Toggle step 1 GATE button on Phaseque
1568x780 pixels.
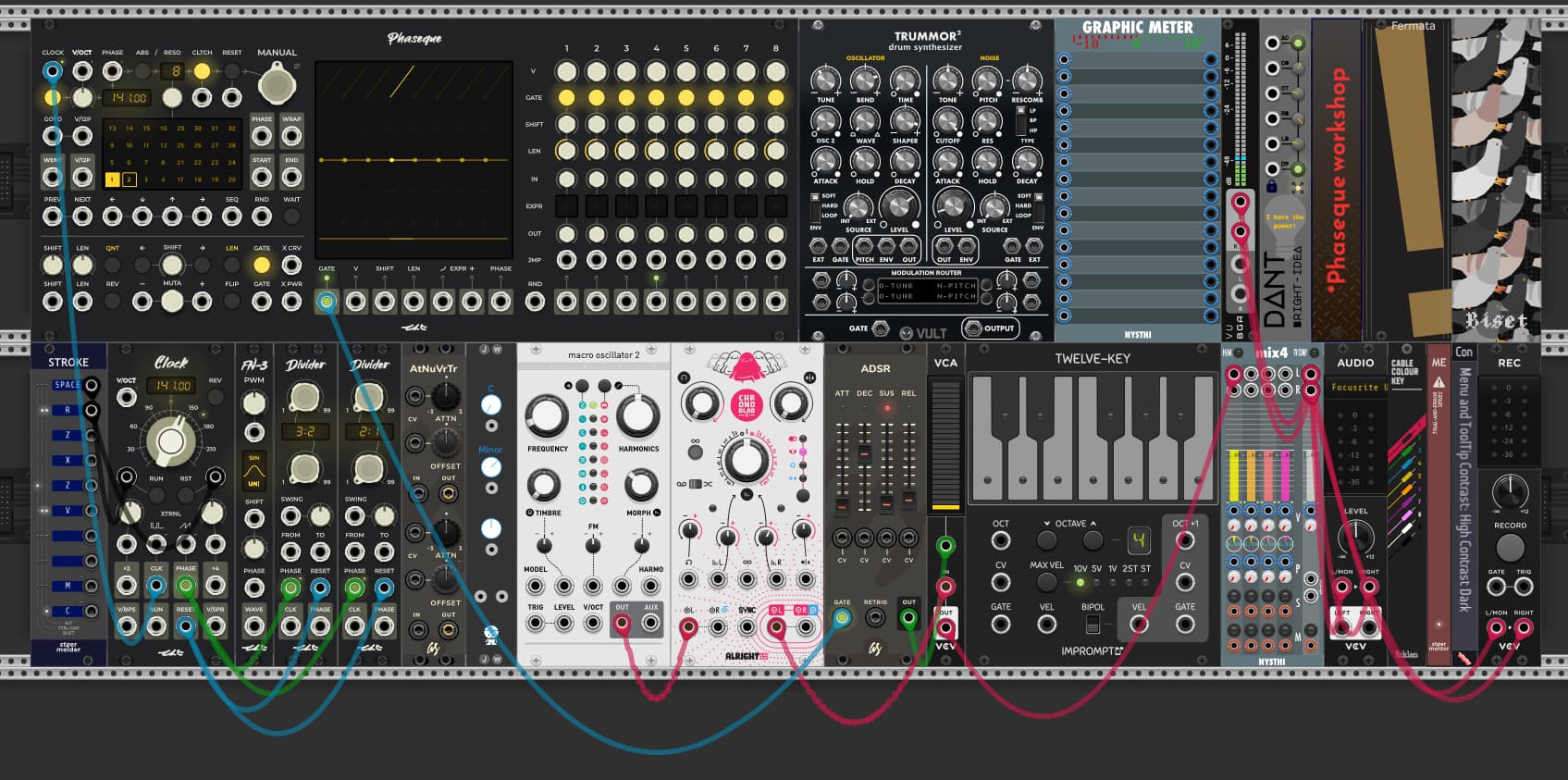pos(566,97)
